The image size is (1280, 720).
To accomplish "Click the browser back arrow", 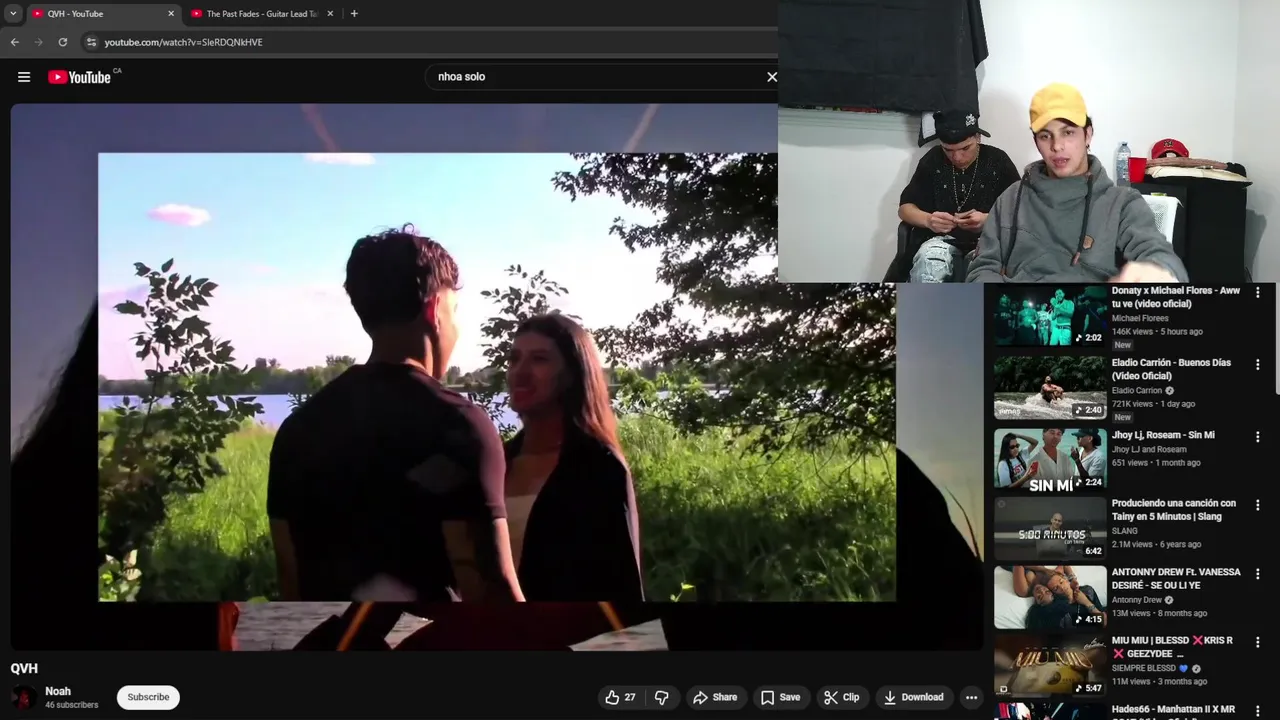I will click(15, 42).
